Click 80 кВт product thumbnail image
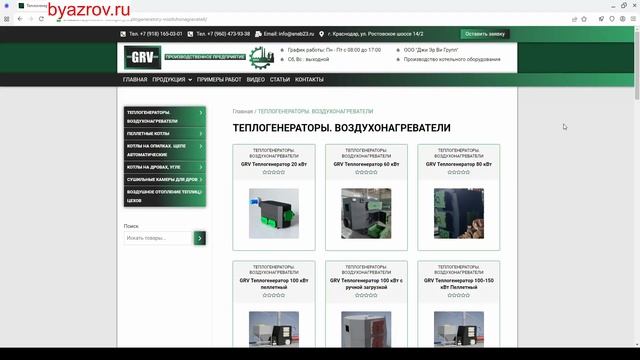The height and width of the screenshot is (360, 640). [x=458, y=213]
